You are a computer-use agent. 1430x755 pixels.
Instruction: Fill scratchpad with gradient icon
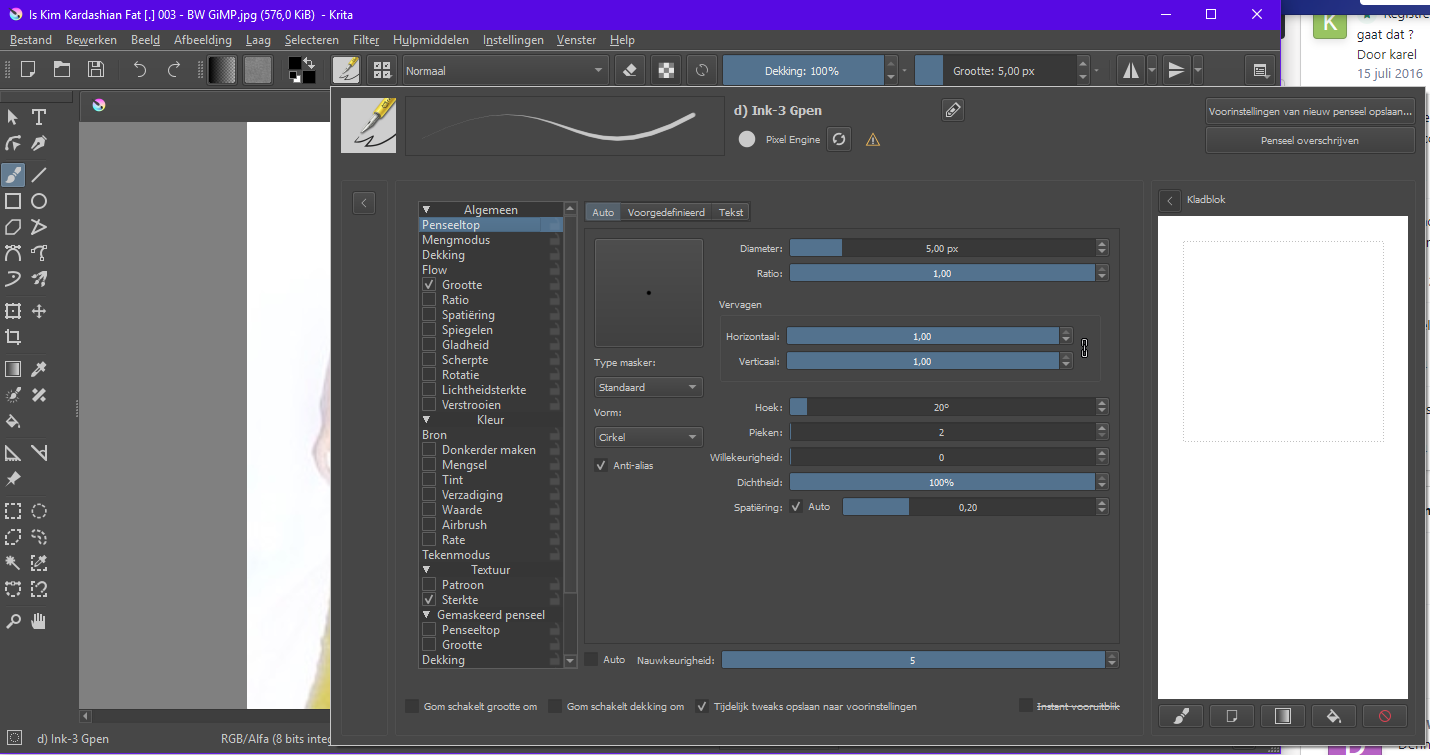tap(1283, 716)
